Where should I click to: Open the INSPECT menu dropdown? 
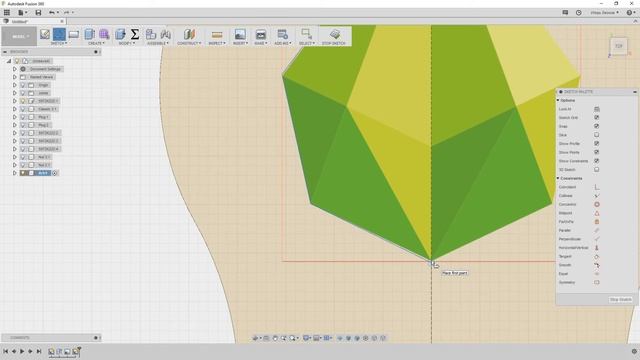tap(217, 43)
